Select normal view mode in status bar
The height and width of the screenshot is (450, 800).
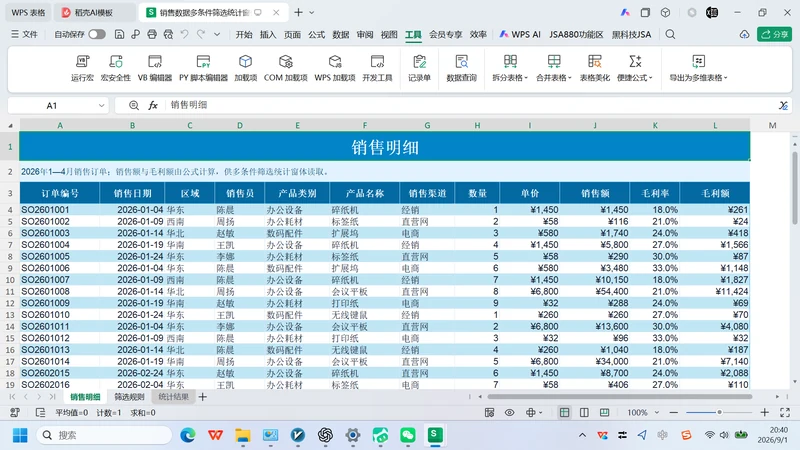pyautogui.click(x=564, y=412)
